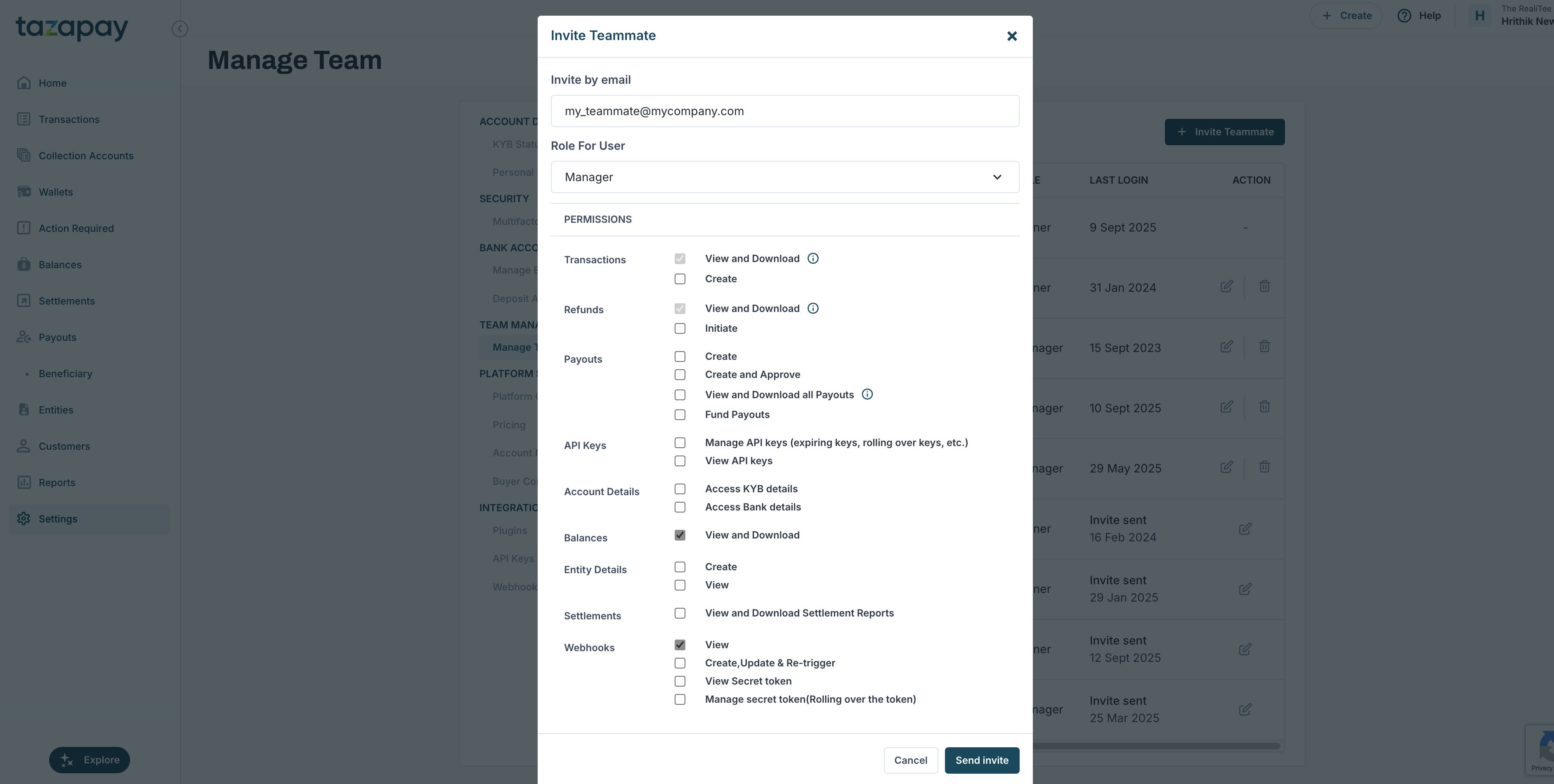Collapse the sidebar with the arrow icon
Viewport: 1554px width, 784px height.
coord(179,29)
